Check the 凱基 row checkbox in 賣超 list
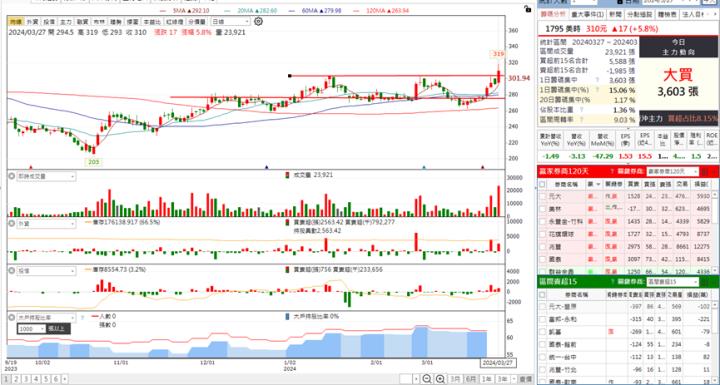The height and width of the screenshot is (385, 720). click(543, 331)
